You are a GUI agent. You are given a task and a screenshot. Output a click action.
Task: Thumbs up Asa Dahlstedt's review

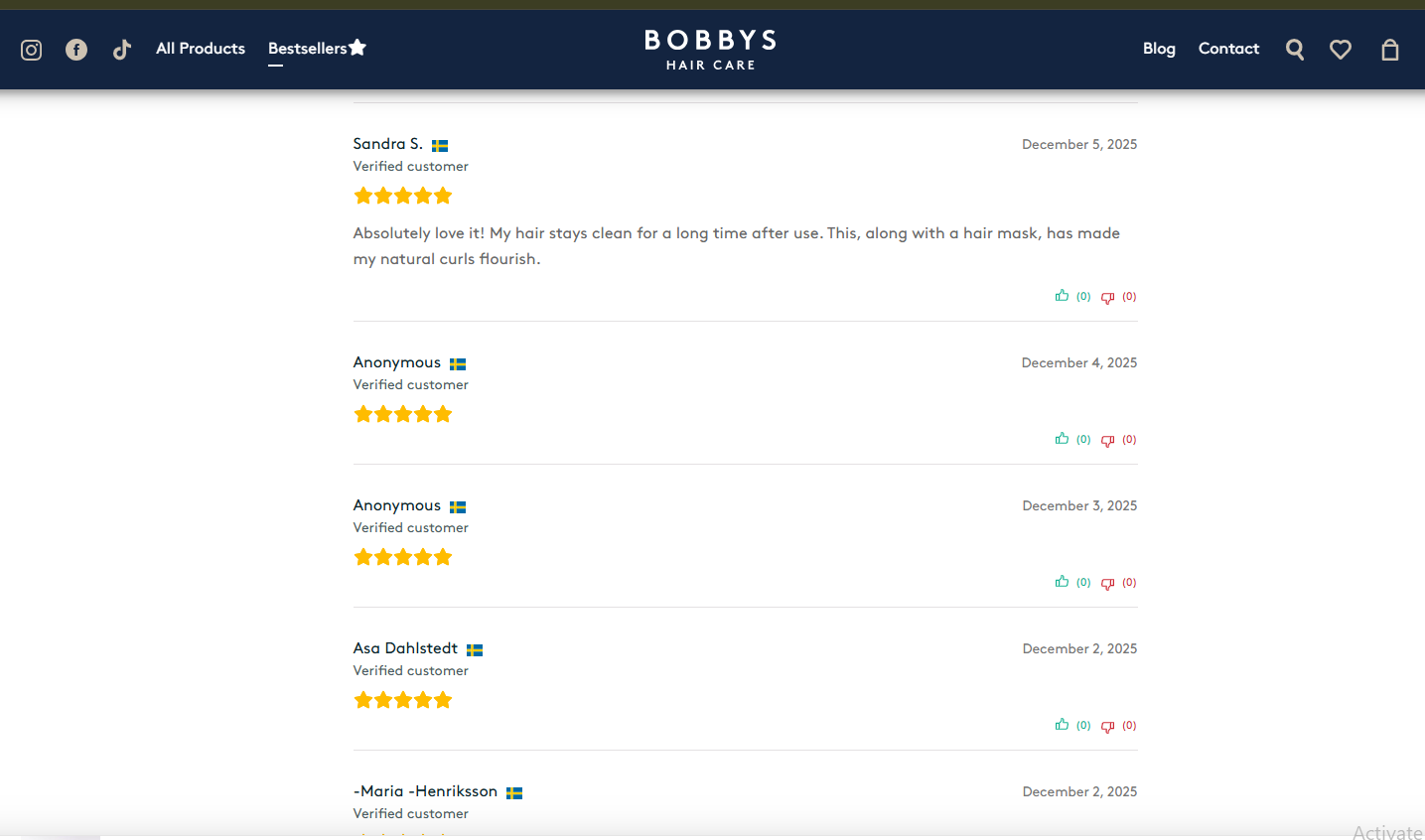(1062, 725)
